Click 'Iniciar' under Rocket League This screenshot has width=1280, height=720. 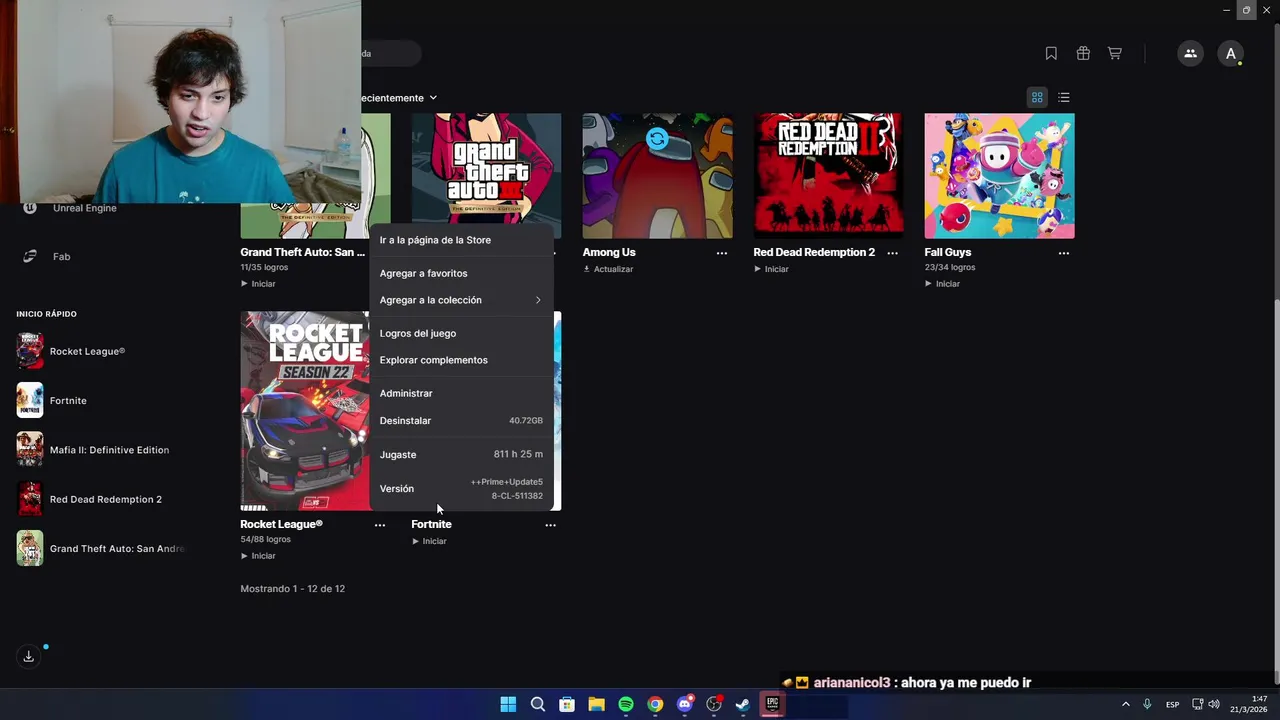pos(258,556)
